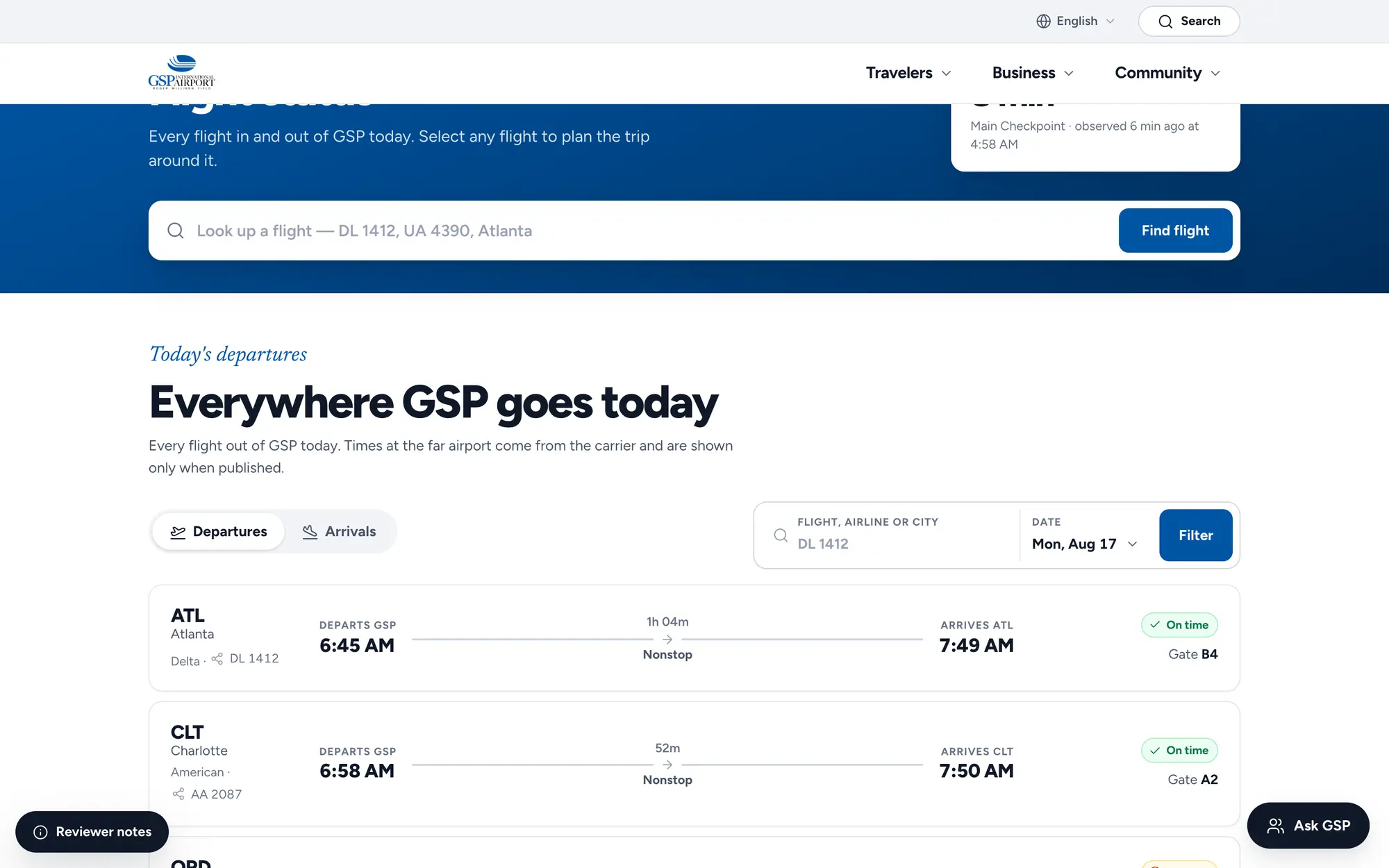Screen dimensions: 1389x868
Task: Click the 6:45 AM departure time
Action: pyautogui.click(x=357, y=646)
